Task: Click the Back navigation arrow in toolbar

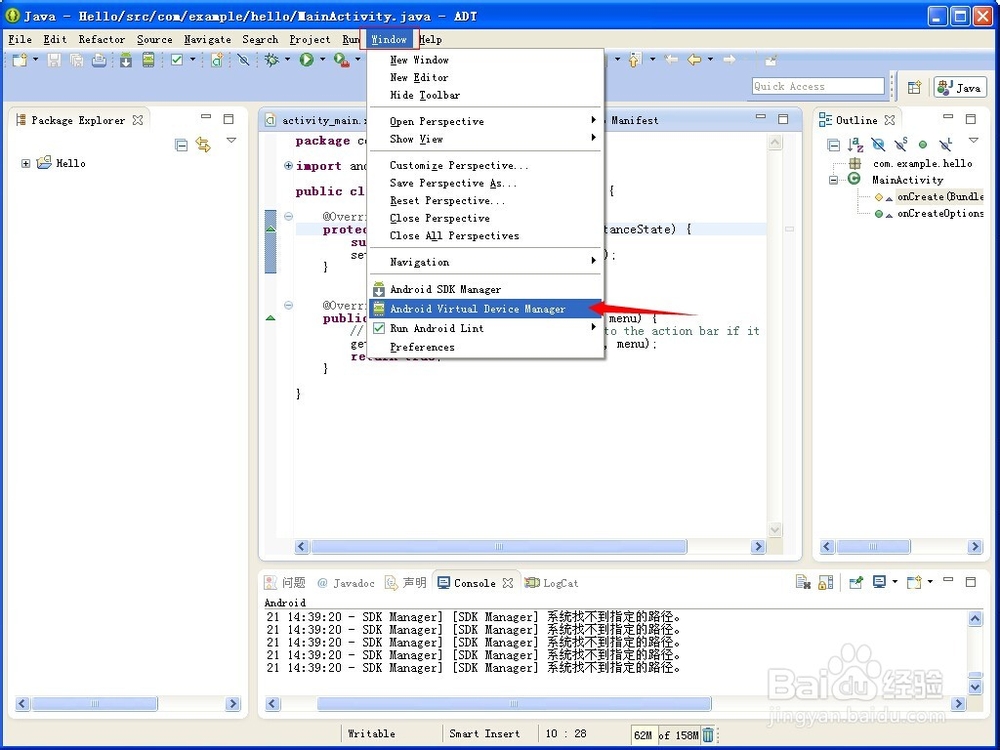Action: click(x=694, y=60)
